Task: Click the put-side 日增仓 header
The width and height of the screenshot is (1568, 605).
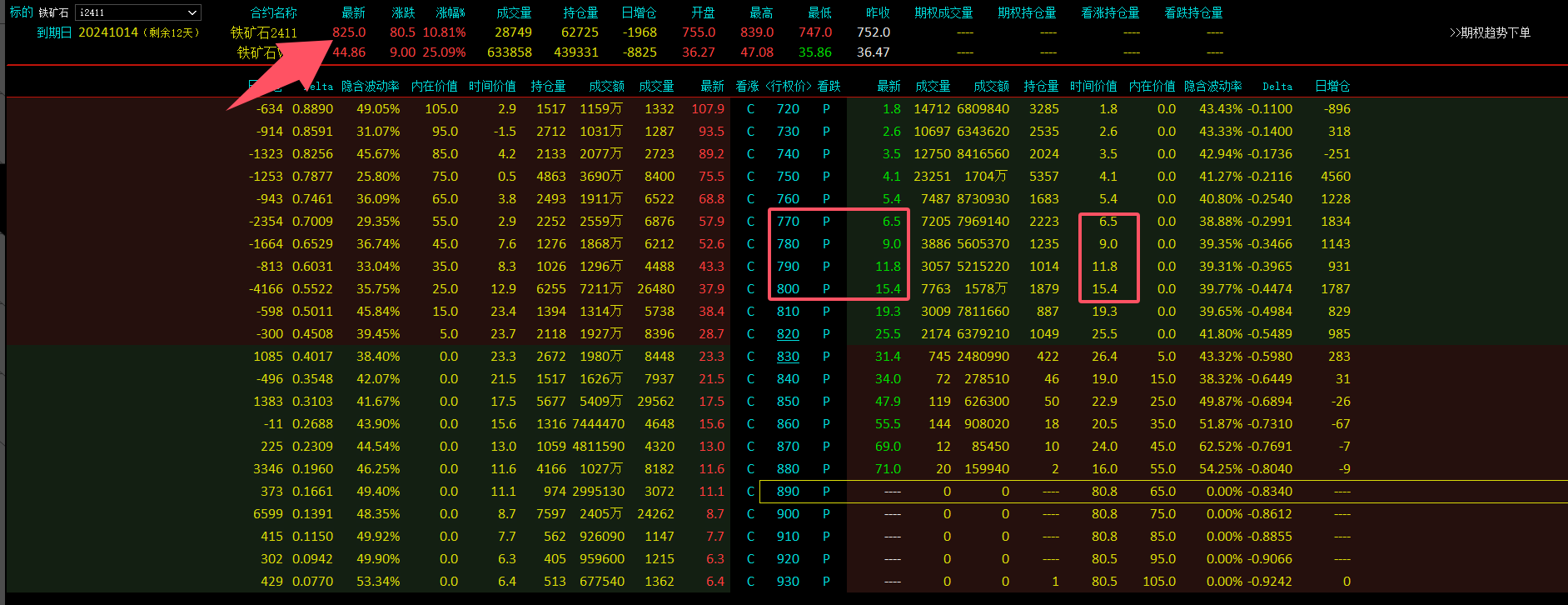Action: 1332,86
